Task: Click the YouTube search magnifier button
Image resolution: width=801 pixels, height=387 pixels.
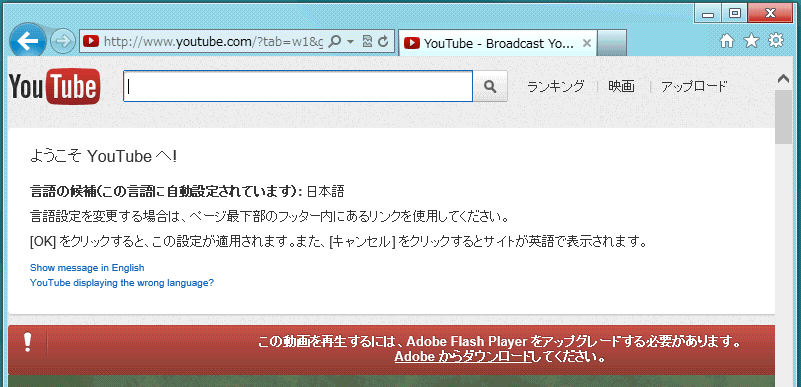Action: (490, 86)
